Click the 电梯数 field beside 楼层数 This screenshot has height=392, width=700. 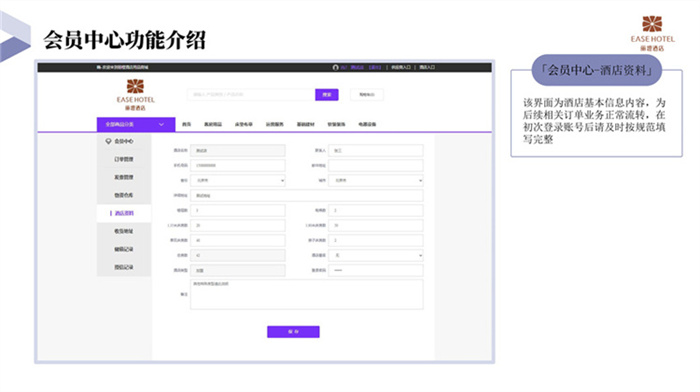pyautogui.click(x=376, y=210)
